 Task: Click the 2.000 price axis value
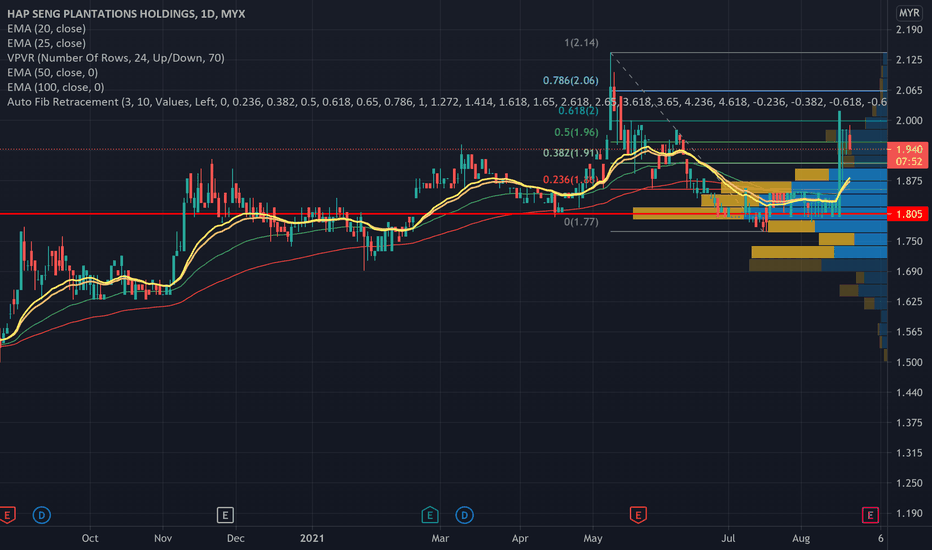click(909, 121)
